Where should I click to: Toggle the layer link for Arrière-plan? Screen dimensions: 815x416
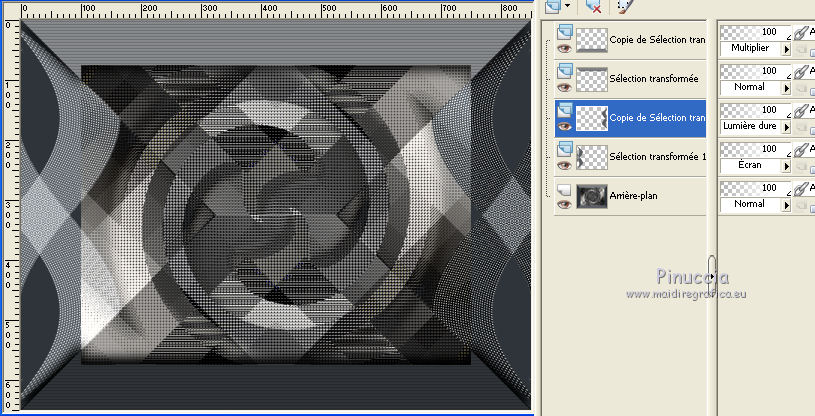801,189
